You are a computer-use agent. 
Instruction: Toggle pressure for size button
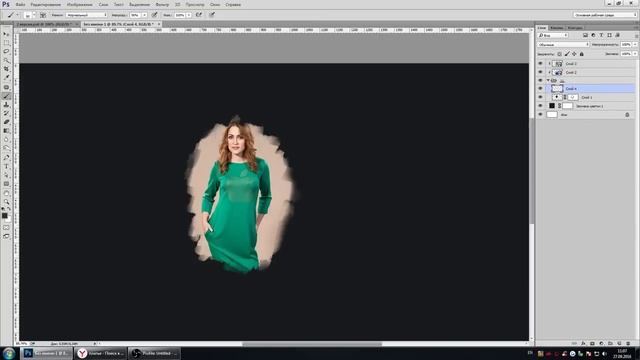point(212,15)
